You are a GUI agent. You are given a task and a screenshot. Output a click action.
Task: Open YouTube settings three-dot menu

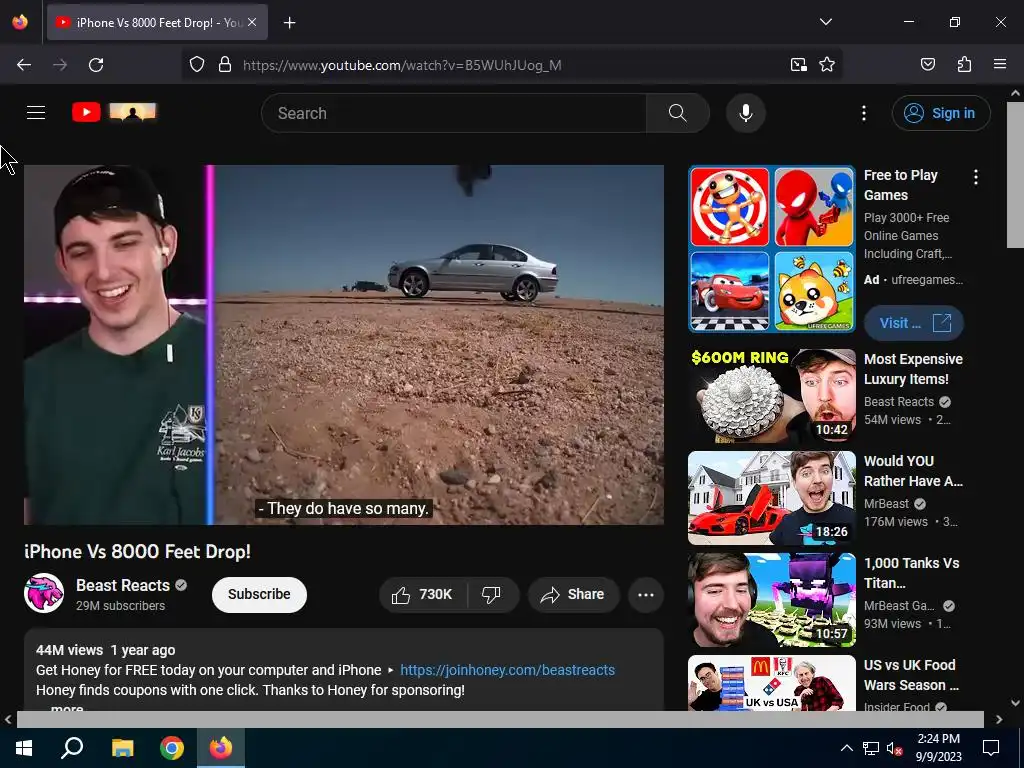tap(864, 113)
